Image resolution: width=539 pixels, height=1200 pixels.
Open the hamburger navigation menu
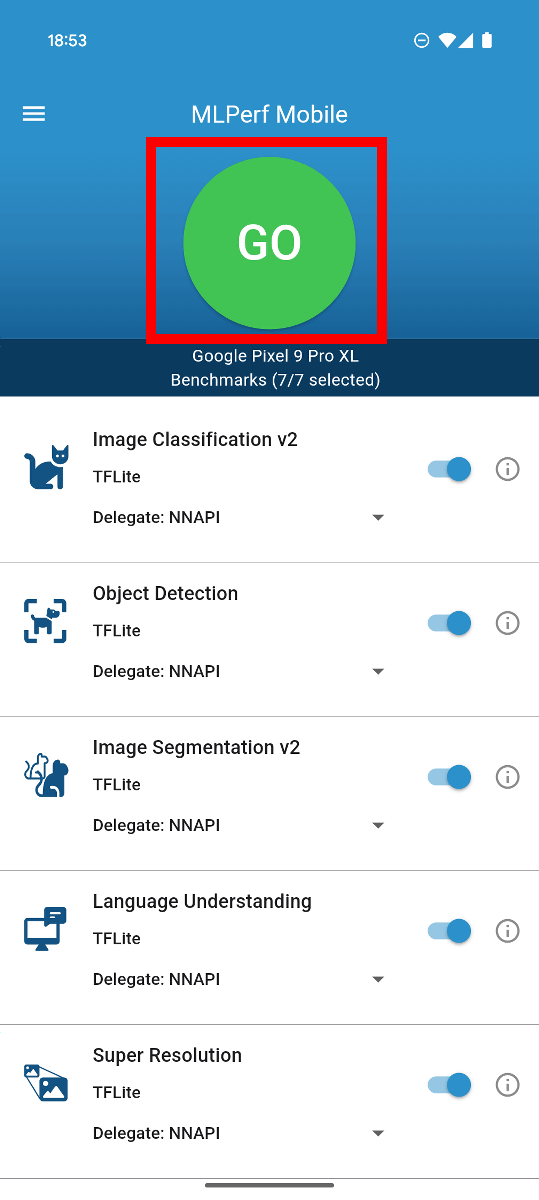(34, 114)
